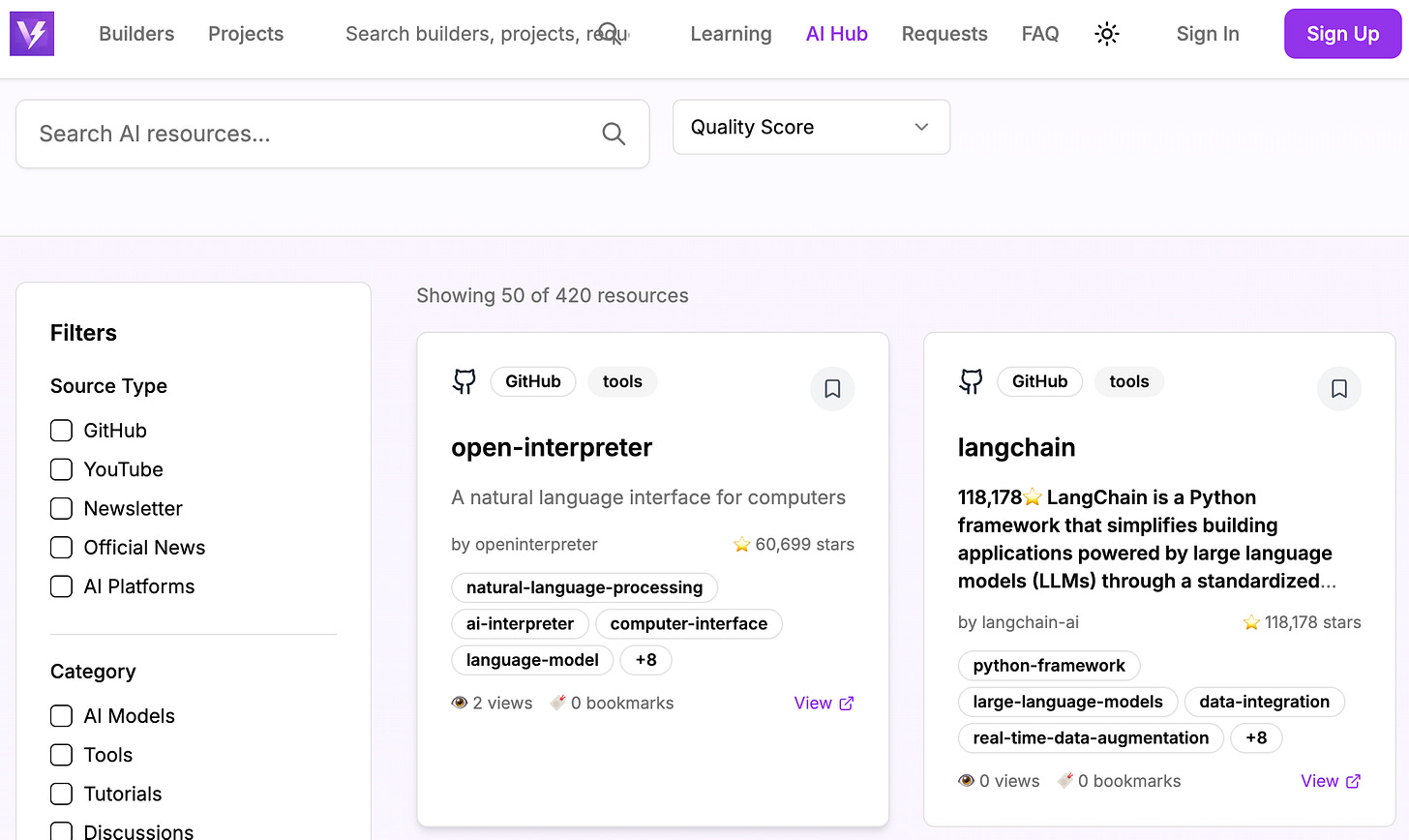
Task: Expand the +8 tags on langchain card
Action: click(x=1256, y=737)
